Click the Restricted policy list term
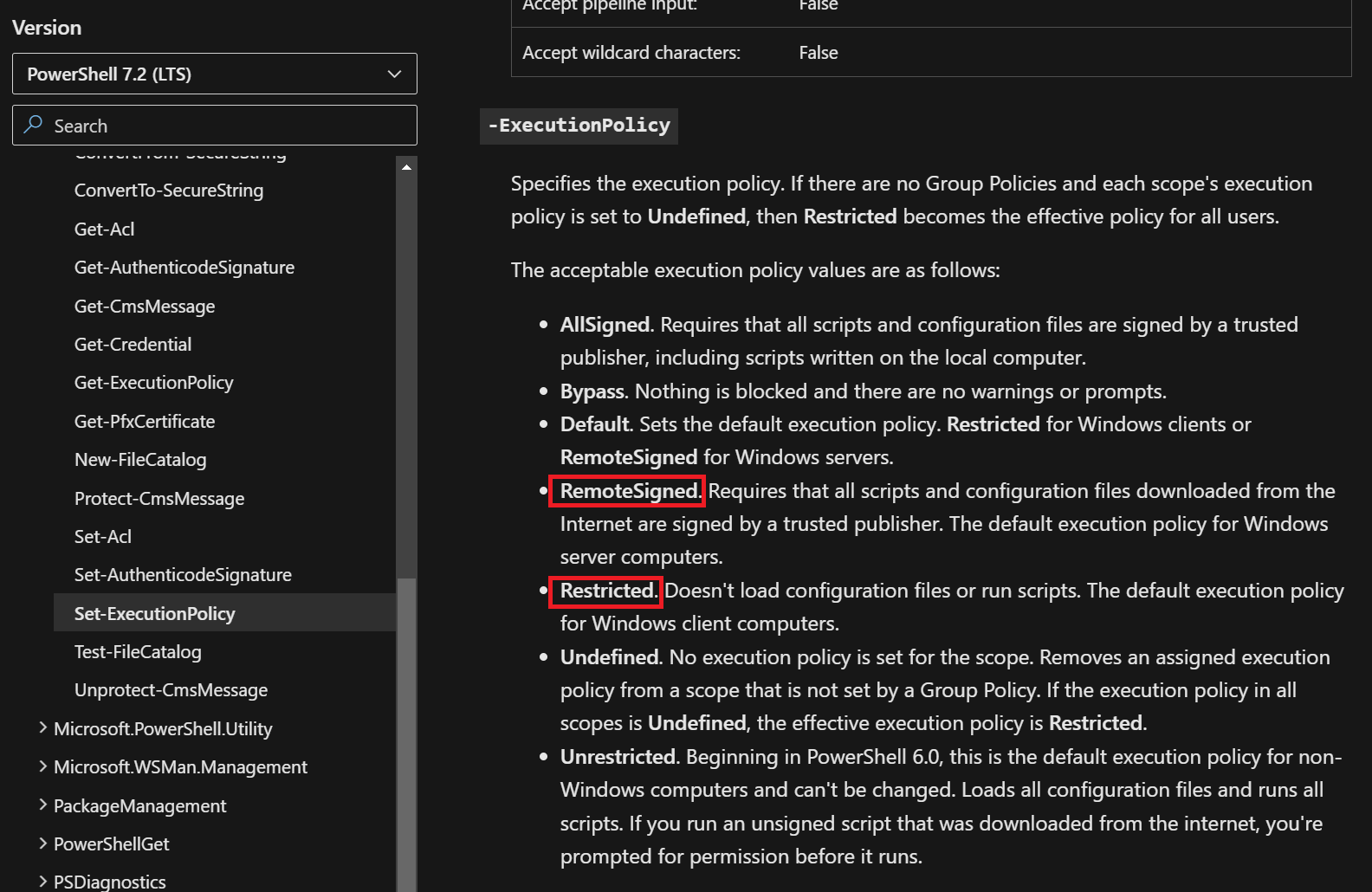Viewport: 1372px width, 892px height. (607, 591)
